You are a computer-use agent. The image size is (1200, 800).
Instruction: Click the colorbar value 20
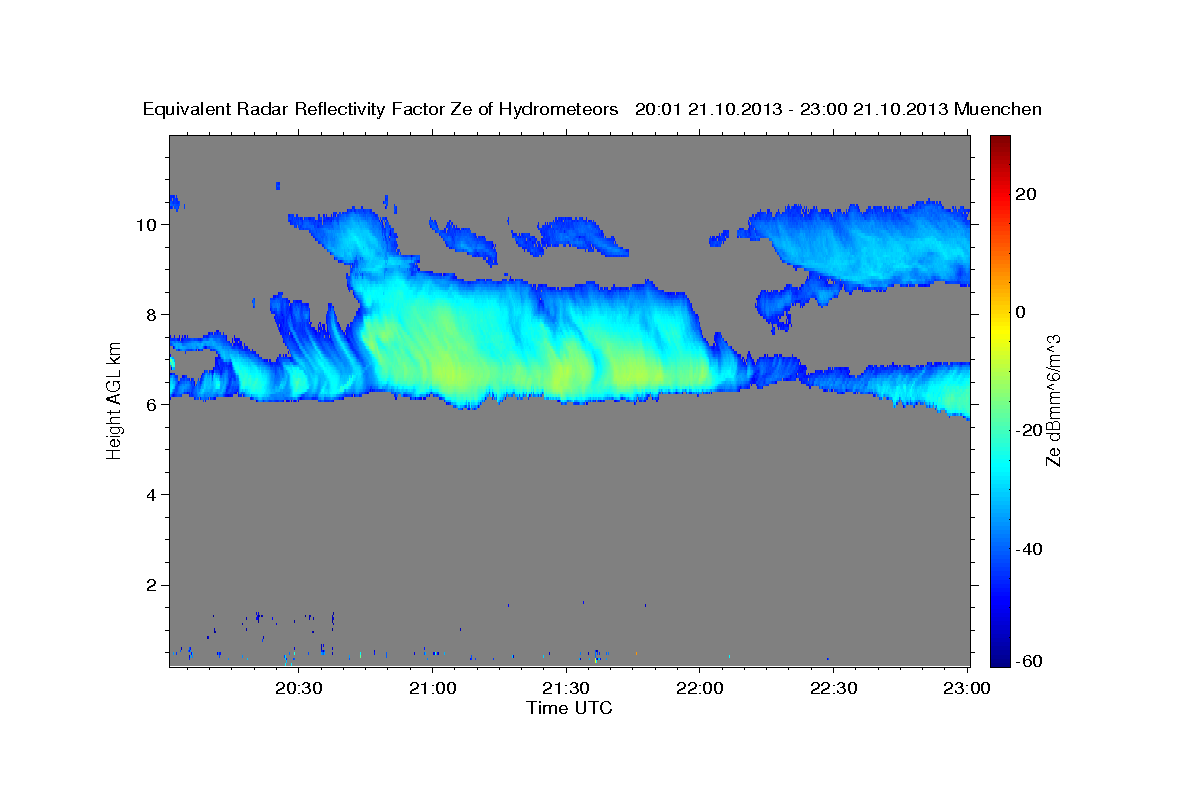coord(1026,193)
